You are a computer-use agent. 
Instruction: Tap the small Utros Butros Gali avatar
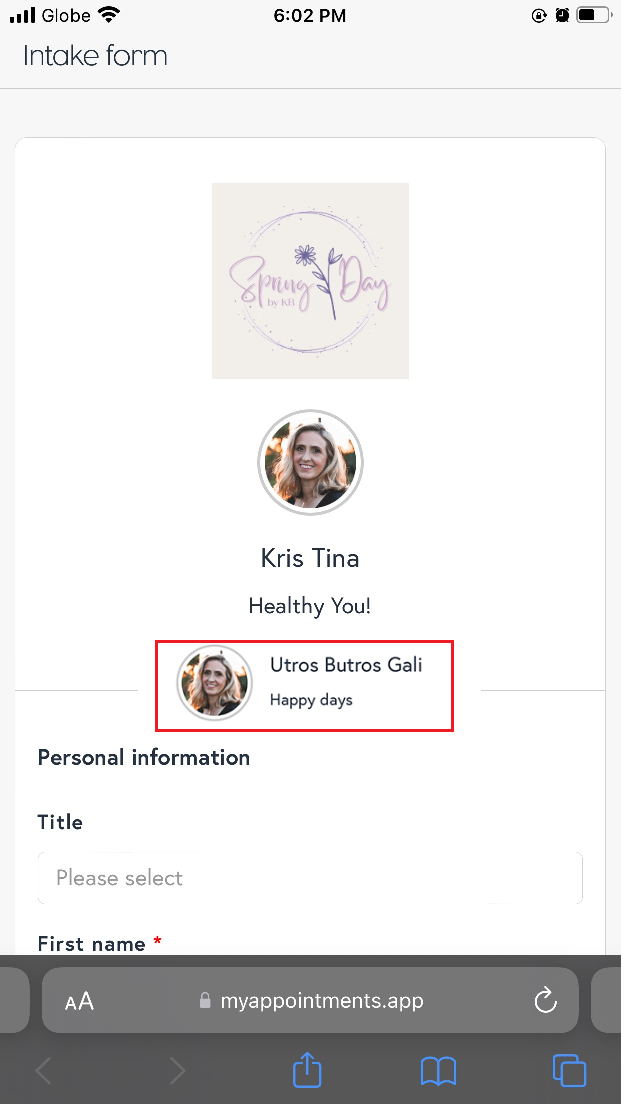(x=214, y=683)
